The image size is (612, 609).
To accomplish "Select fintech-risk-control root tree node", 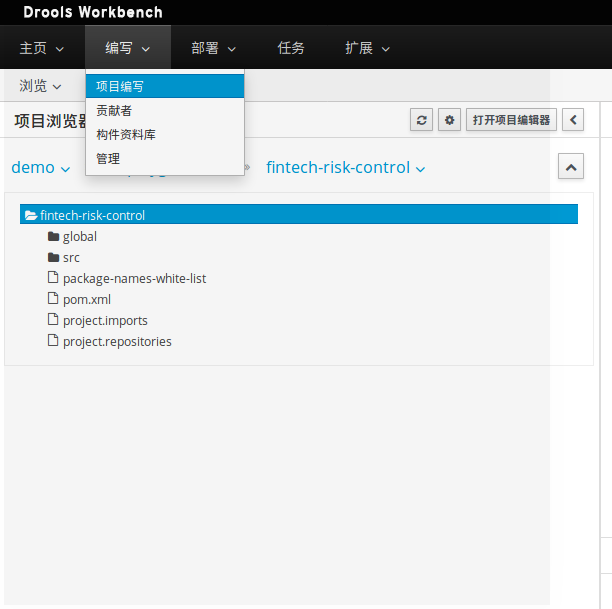I will [299, 214].
